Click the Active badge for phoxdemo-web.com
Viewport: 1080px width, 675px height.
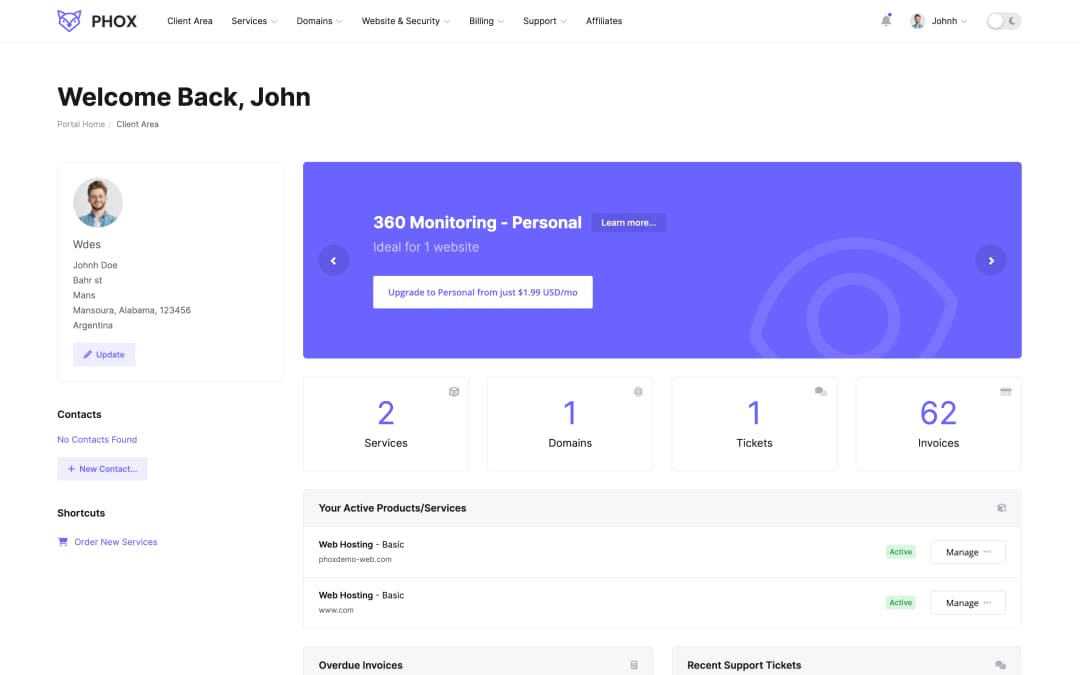point(900,552)
